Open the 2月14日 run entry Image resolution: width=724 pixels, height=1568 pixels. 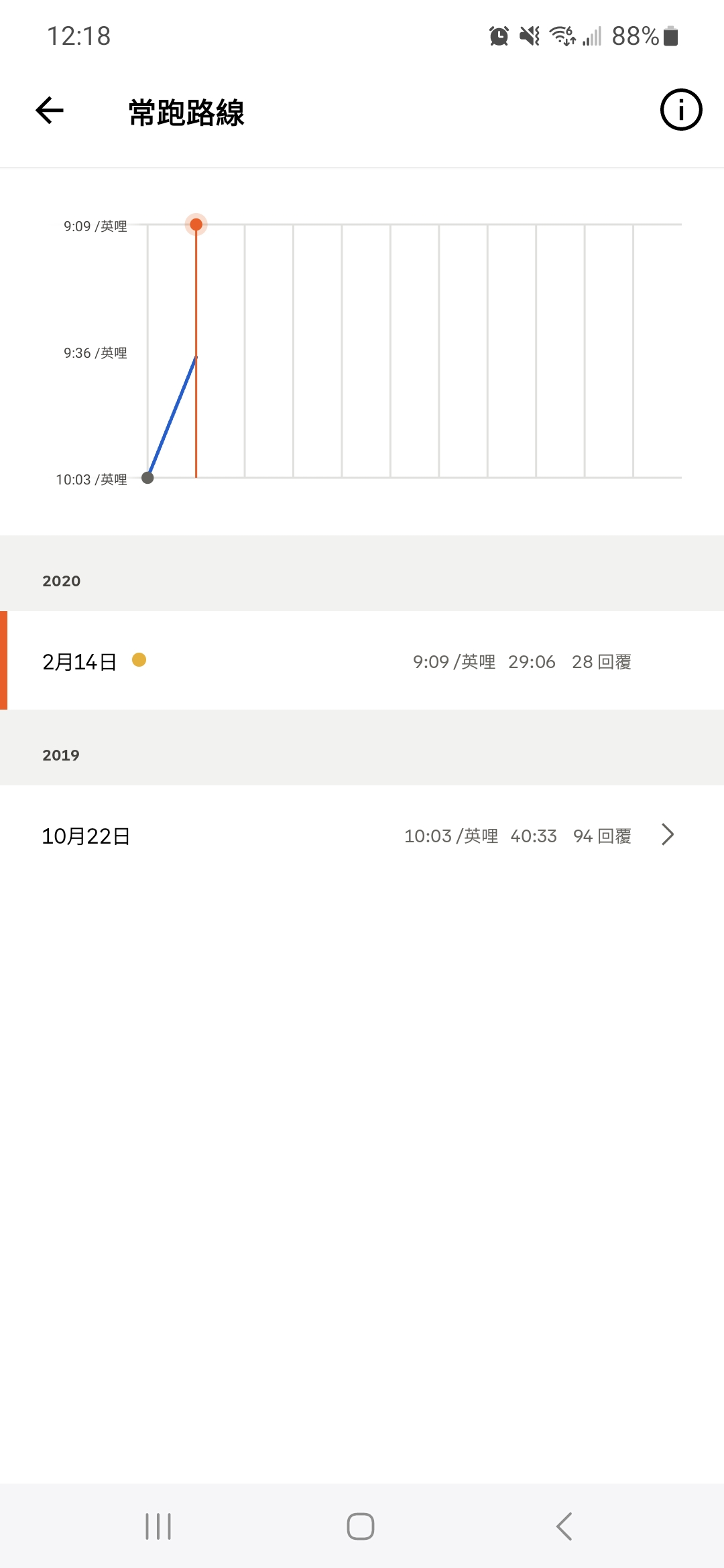coord(362,661)
